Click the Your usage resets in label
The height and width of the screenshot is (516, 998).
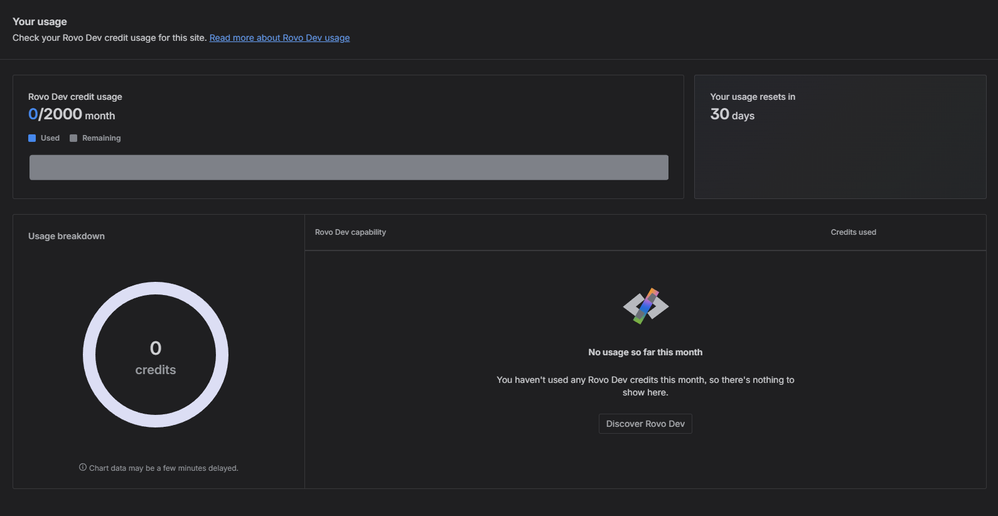pyautogui.click(x=752, y=97)
